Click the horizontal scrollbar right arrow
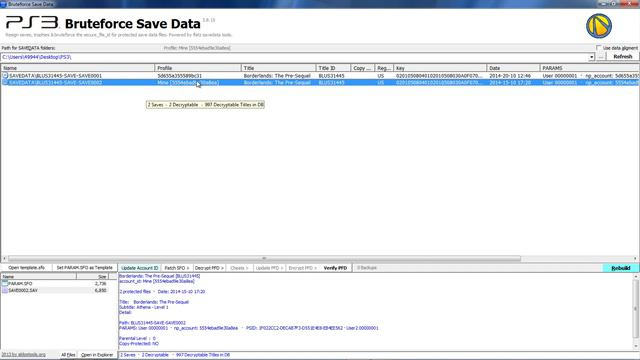 click(x=636, y=258)
